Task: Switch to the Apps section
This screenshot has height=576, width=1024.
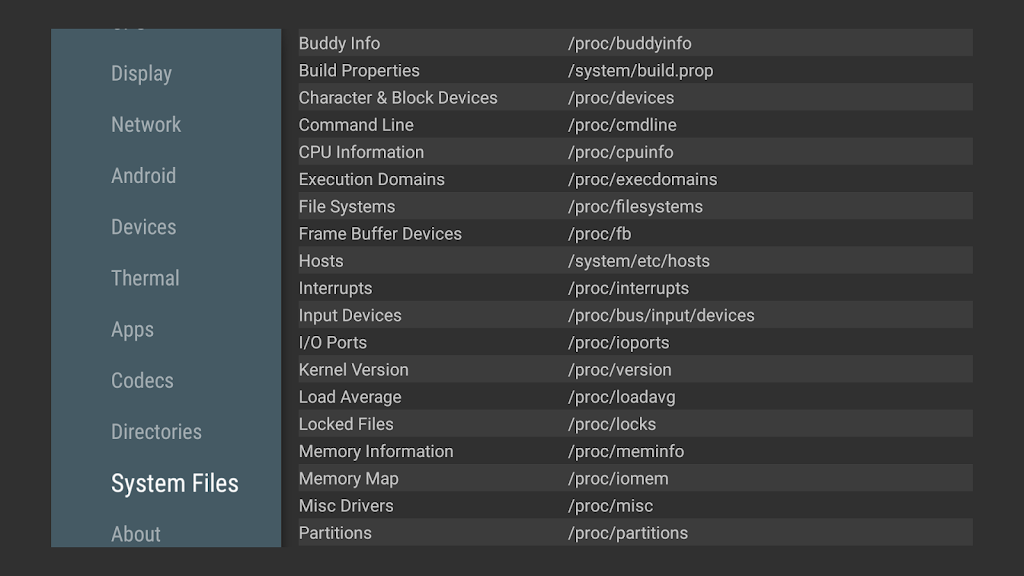Action: pos(132,330)
